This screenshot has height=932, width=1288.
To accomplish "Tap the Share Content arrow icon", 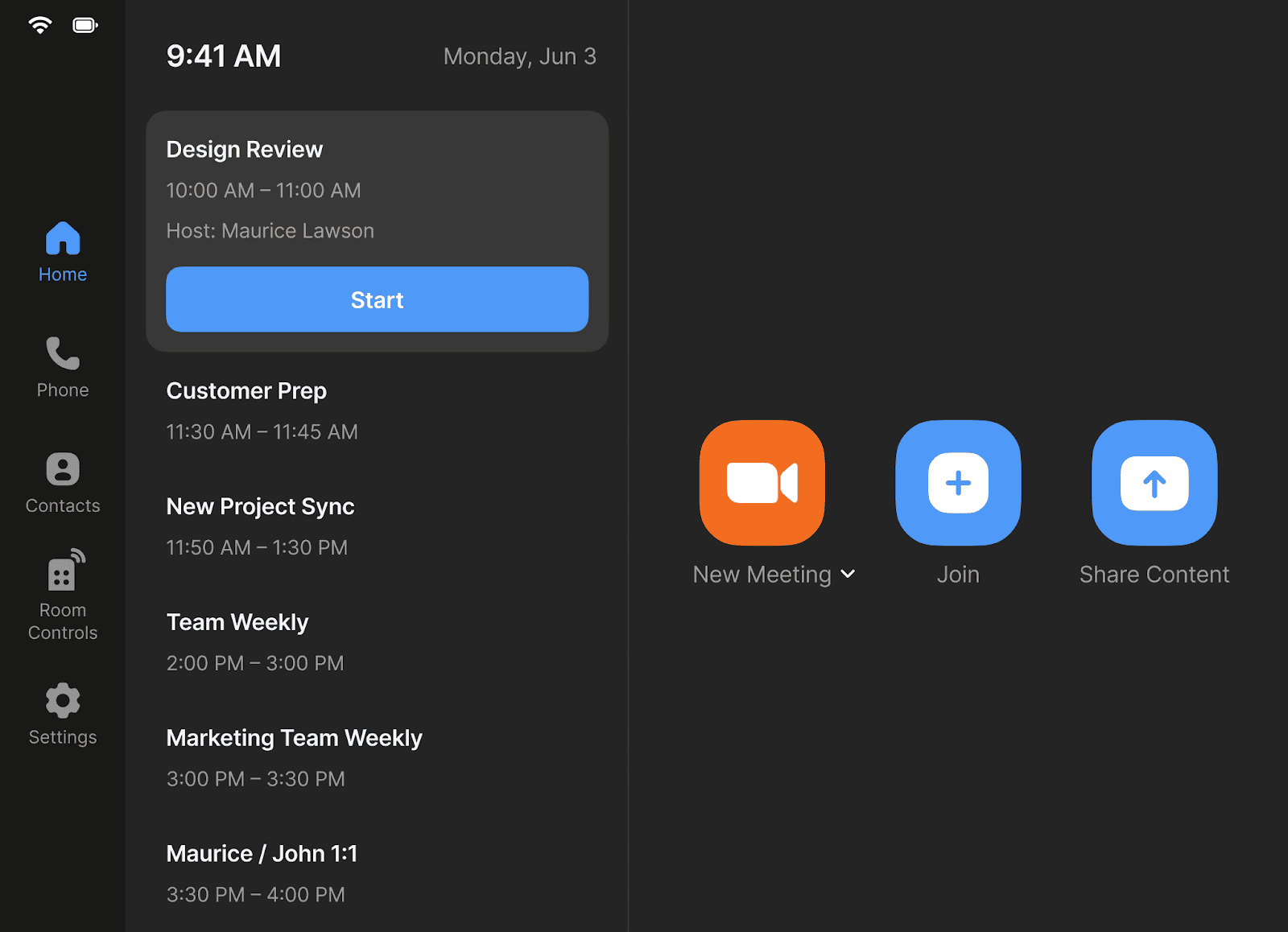I will pos(1154,483).
